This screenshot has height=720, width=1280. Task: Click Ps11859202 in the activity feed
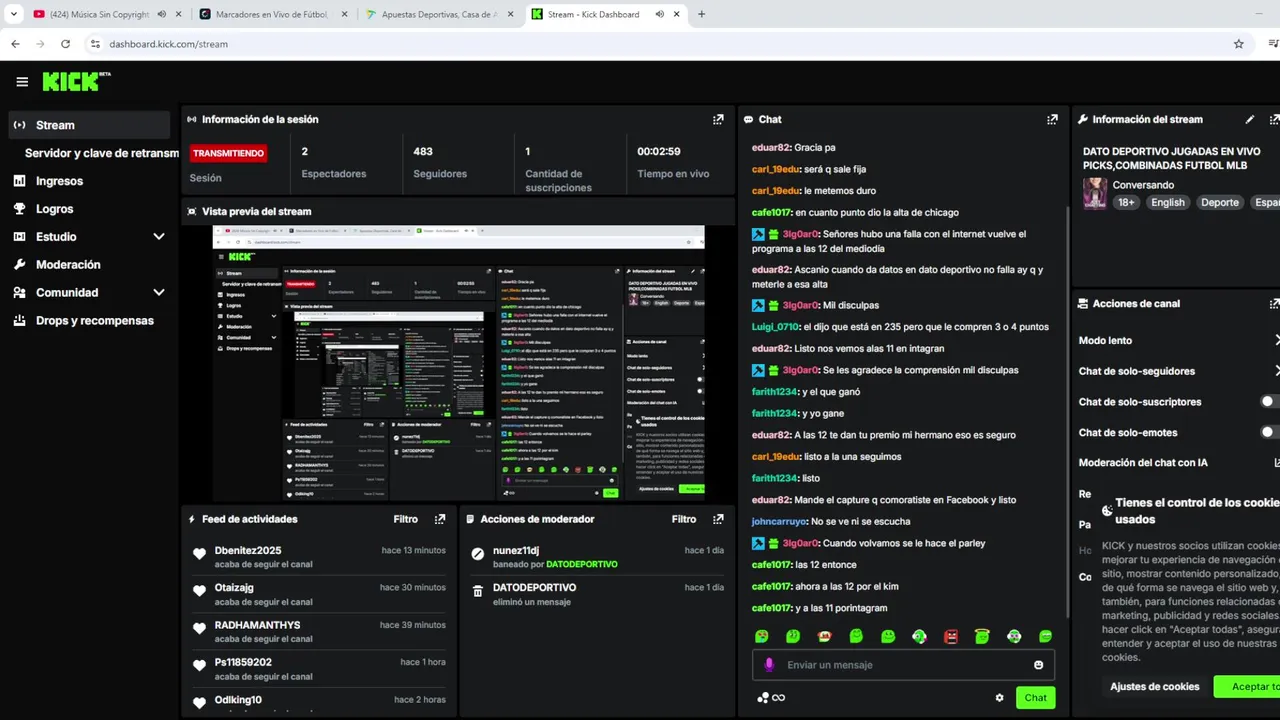coord(243,662)
